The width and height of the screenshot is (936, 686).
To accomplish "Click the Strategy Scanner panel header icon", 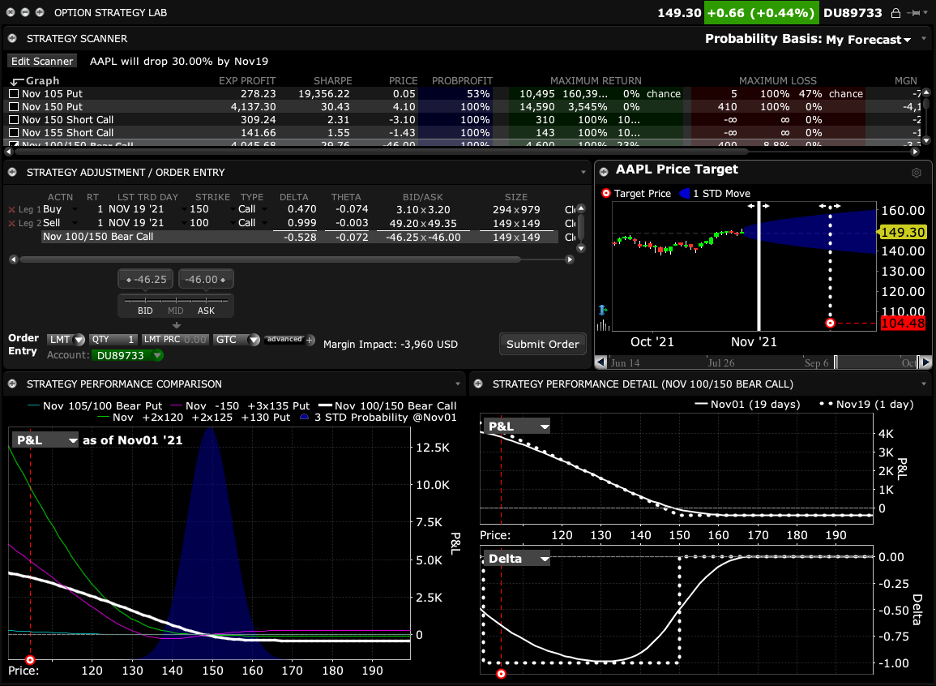I will click(x=12, y=38).
